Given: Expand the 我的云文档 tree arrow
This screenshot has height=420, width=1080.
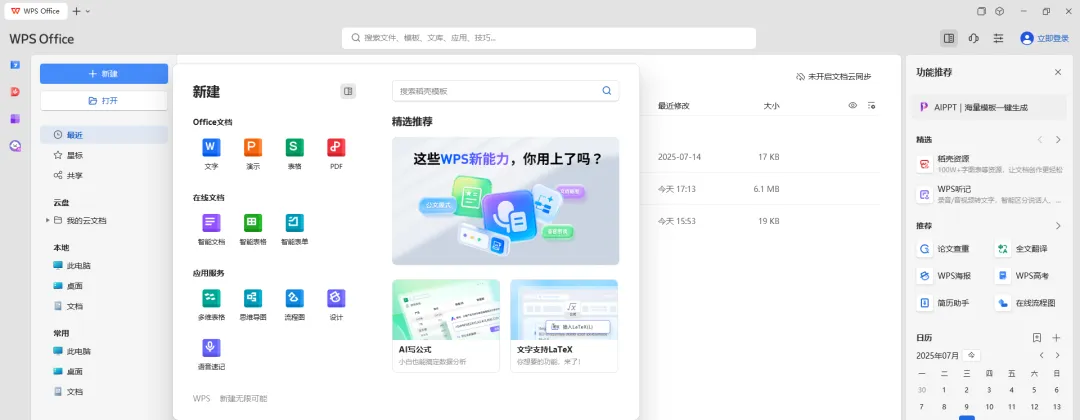Looking at the screenshot, I should [48, 221].
